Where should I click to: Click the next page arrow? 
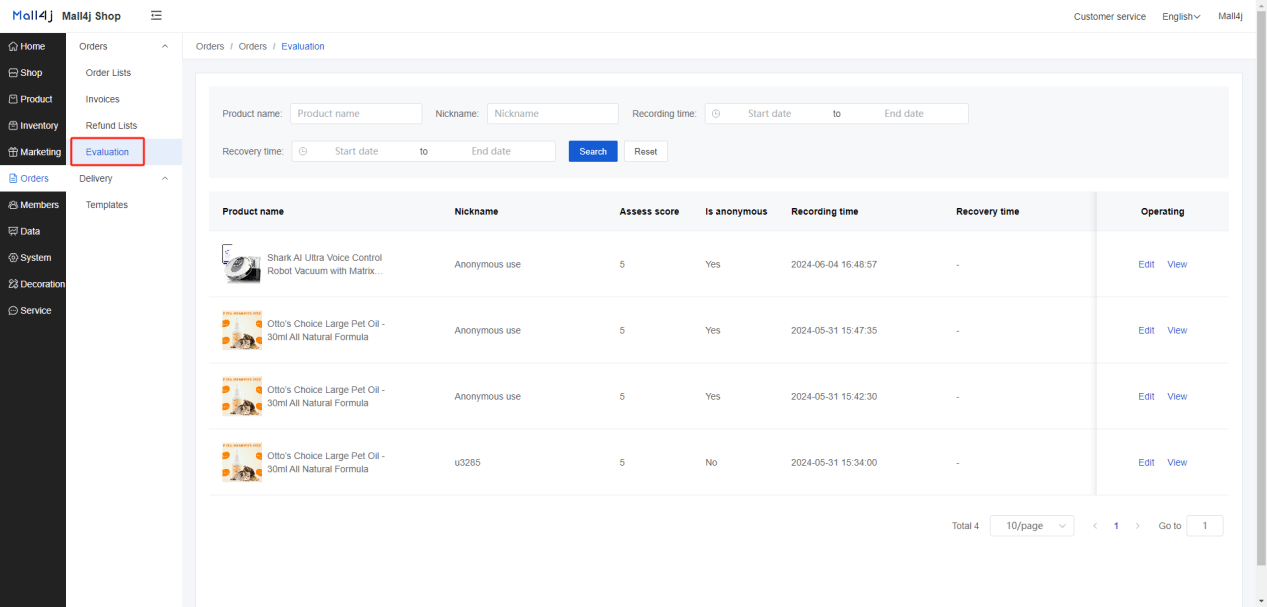tap(1137, 526)
